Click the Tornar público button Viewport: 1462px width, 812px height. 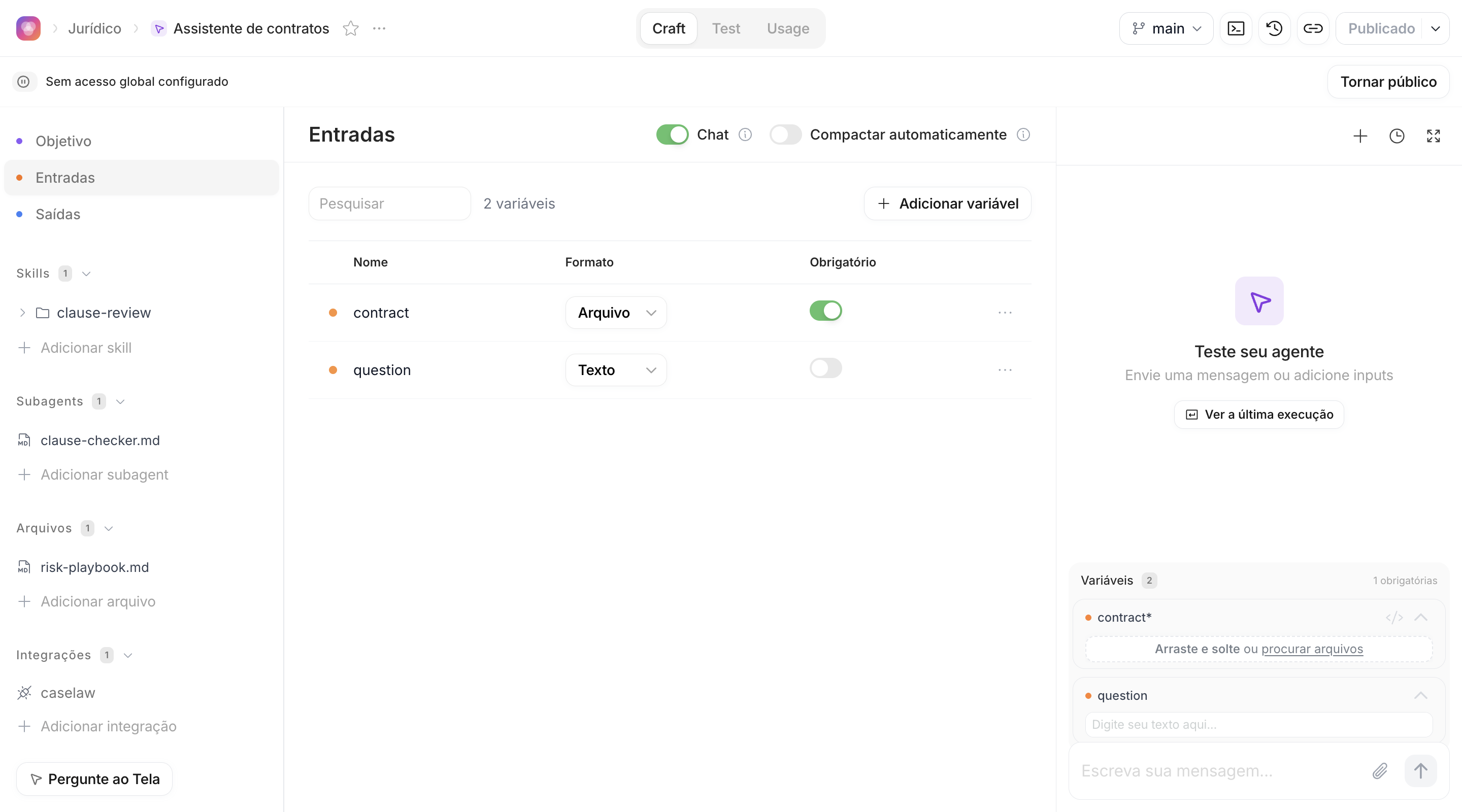(1388, 82)
